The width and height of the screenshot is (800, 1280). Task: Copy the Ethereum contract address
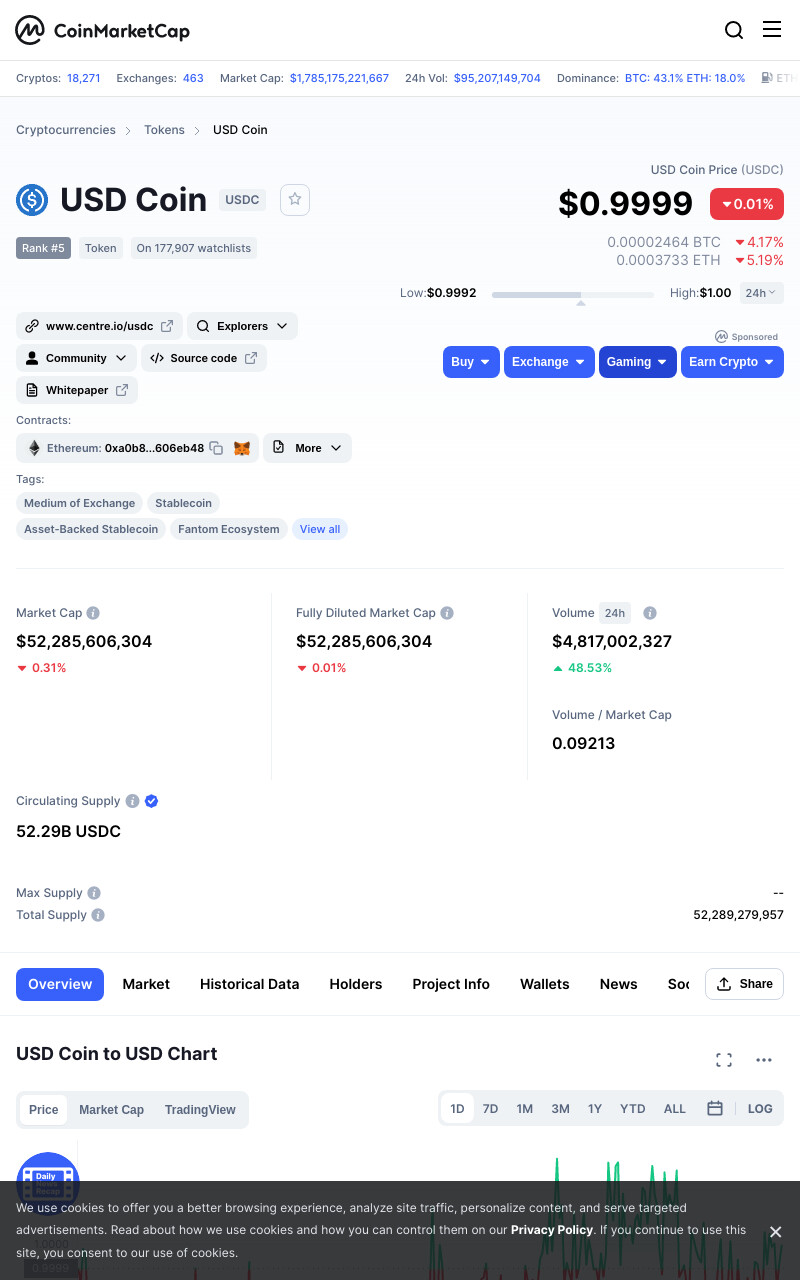[215, 448]
